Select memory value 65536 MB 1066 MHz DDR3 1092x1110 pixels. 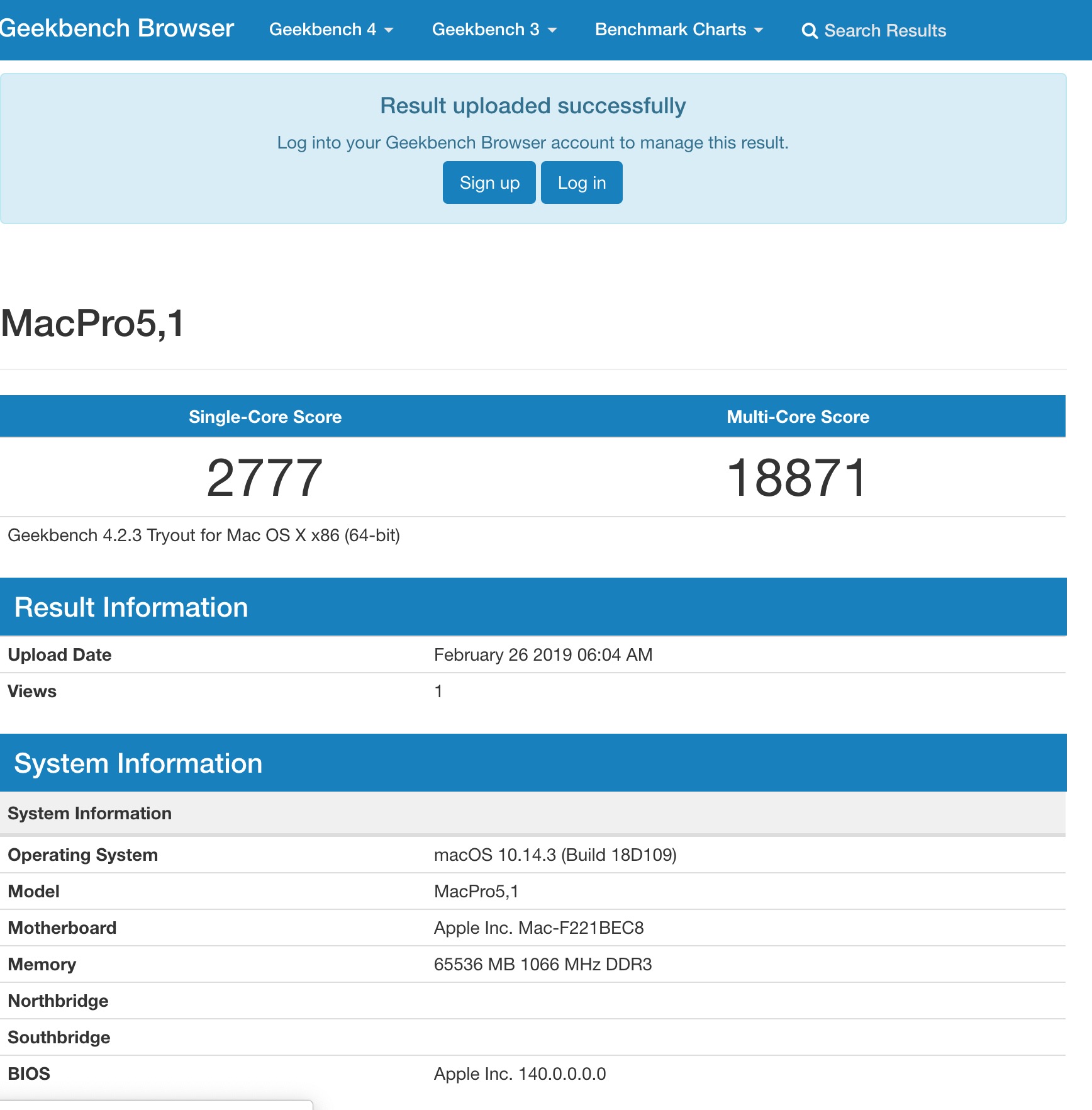(x=543, y=965)
